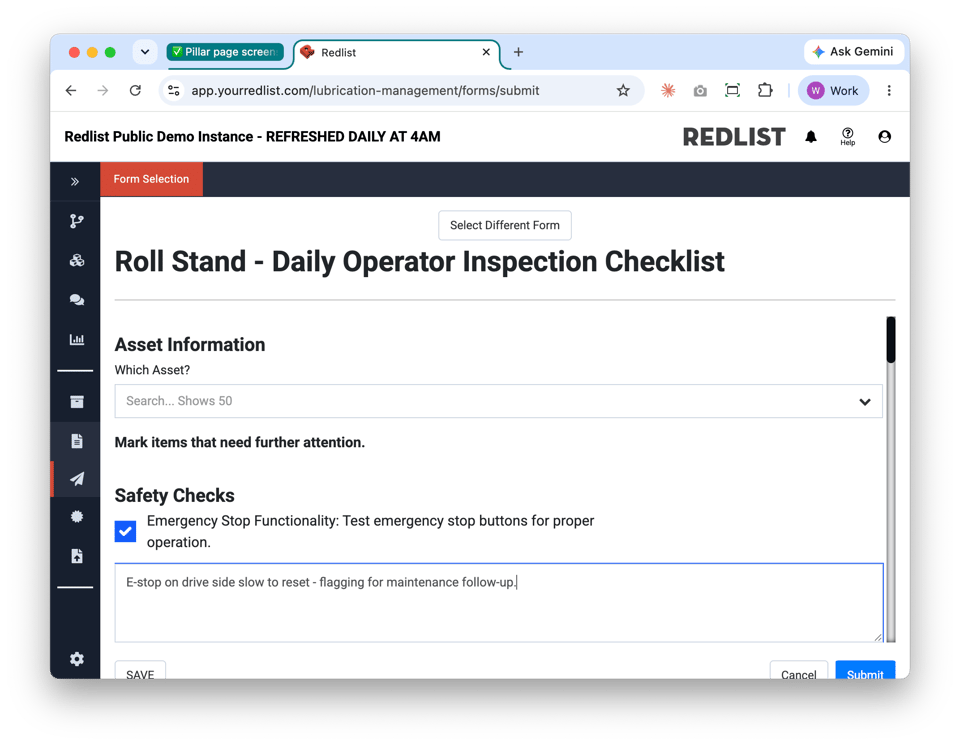Click Emergency Stop Functionality label text
Image resolution: width=960 pixels, height=745 pixels.
(x=370, y=531)
